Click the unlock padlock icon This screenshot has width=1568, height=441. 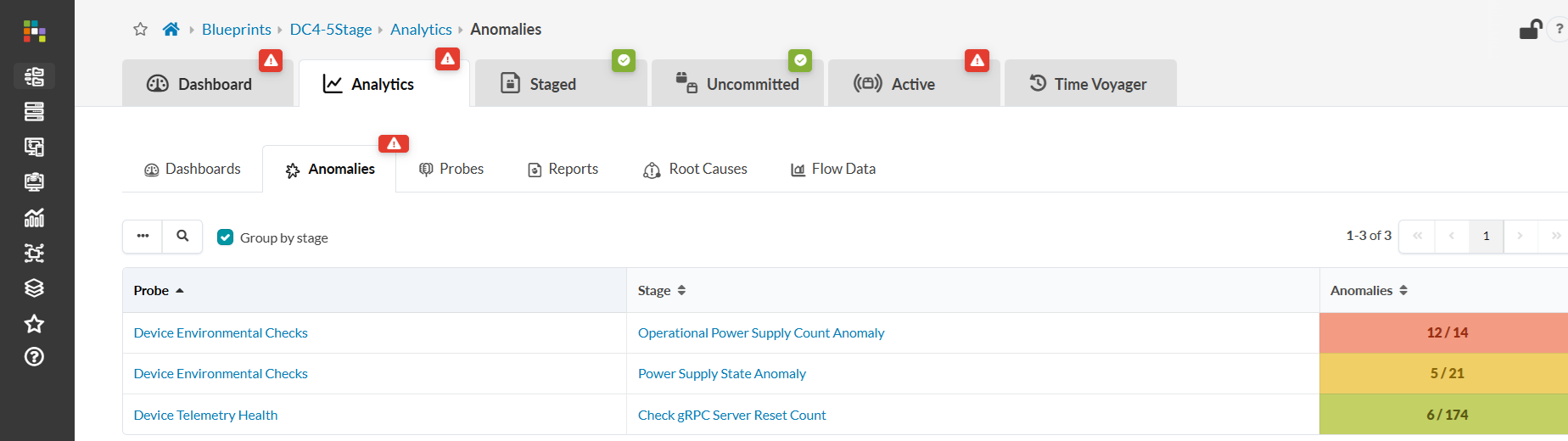[1531, 30]
